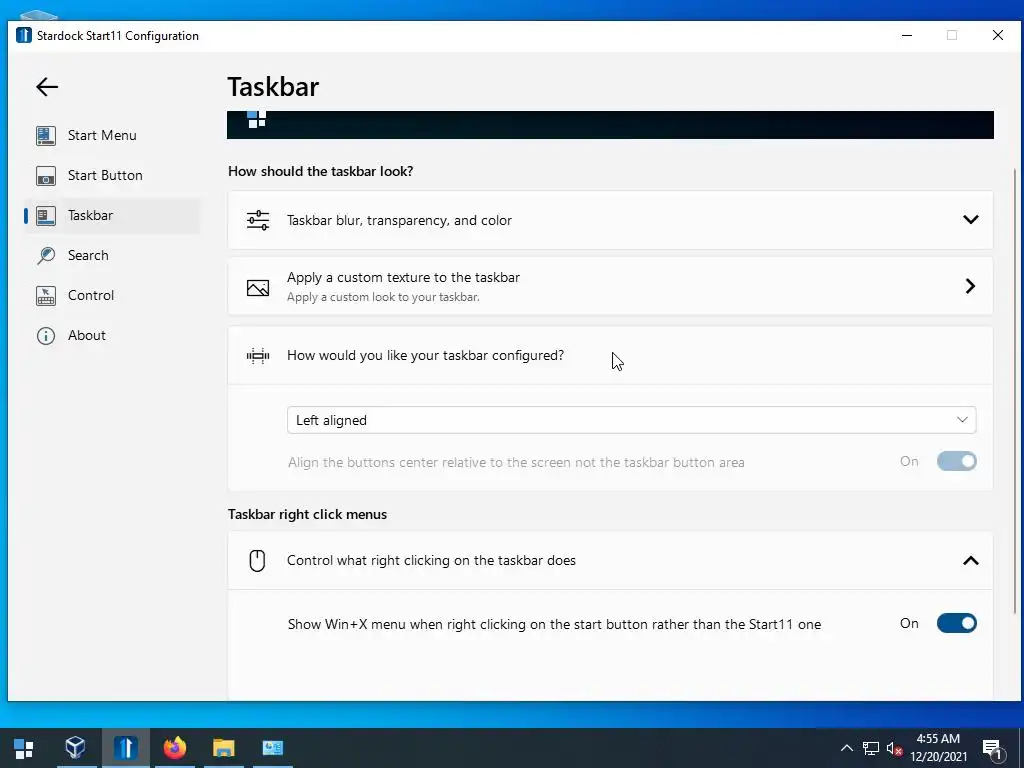
Task: Click the Taskbar page title
Action: 273,86
